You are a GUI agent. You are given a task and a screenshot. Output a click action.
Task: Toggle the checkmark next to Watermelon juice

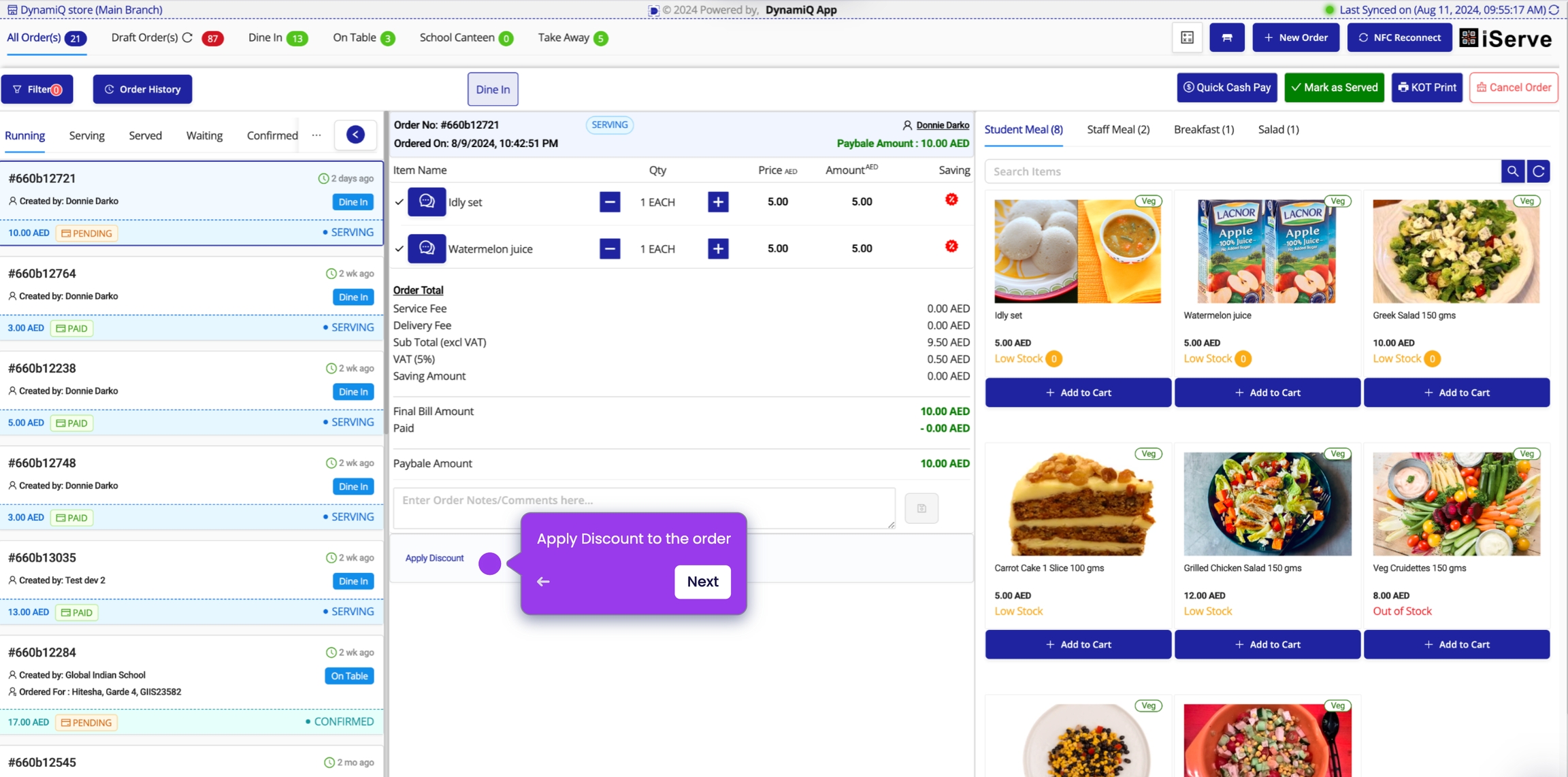coord(399,249)
